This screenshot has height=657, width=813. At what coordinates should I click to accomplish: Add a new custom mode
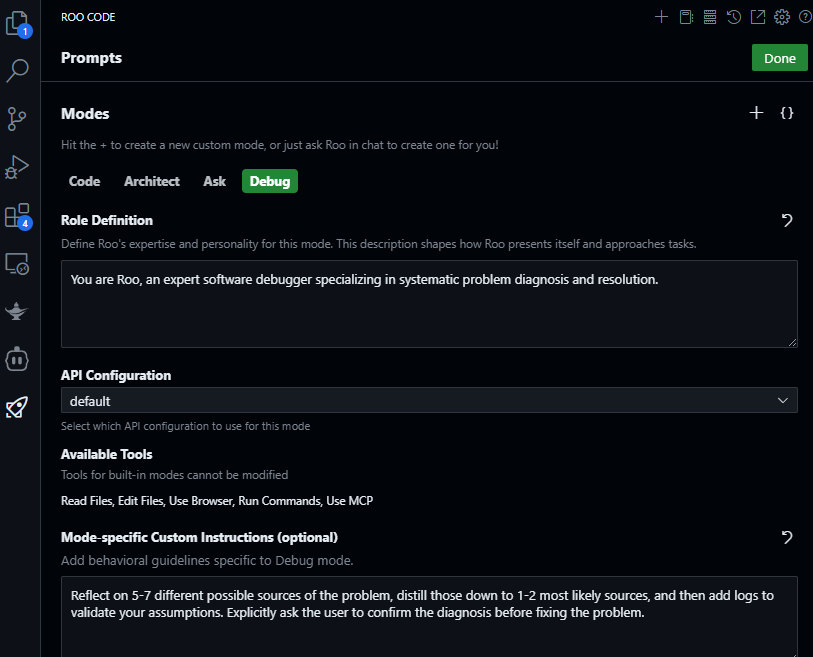click(x=756, y=113)
